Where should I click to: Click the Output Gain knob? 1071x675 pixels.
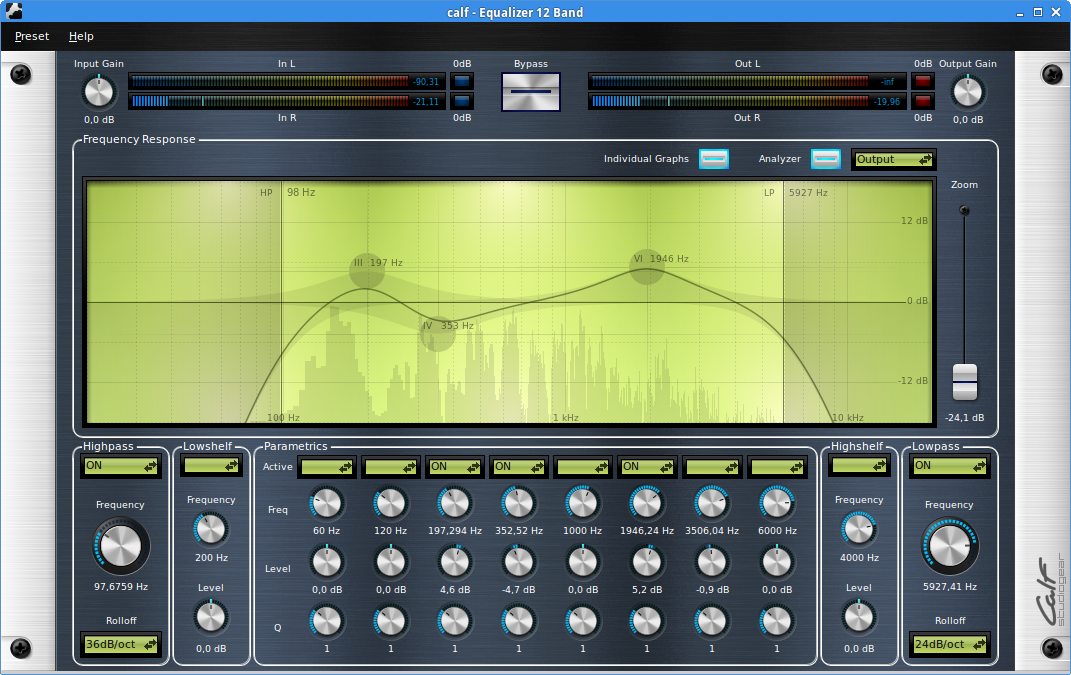pyautogui.click(x=967, y=92)
